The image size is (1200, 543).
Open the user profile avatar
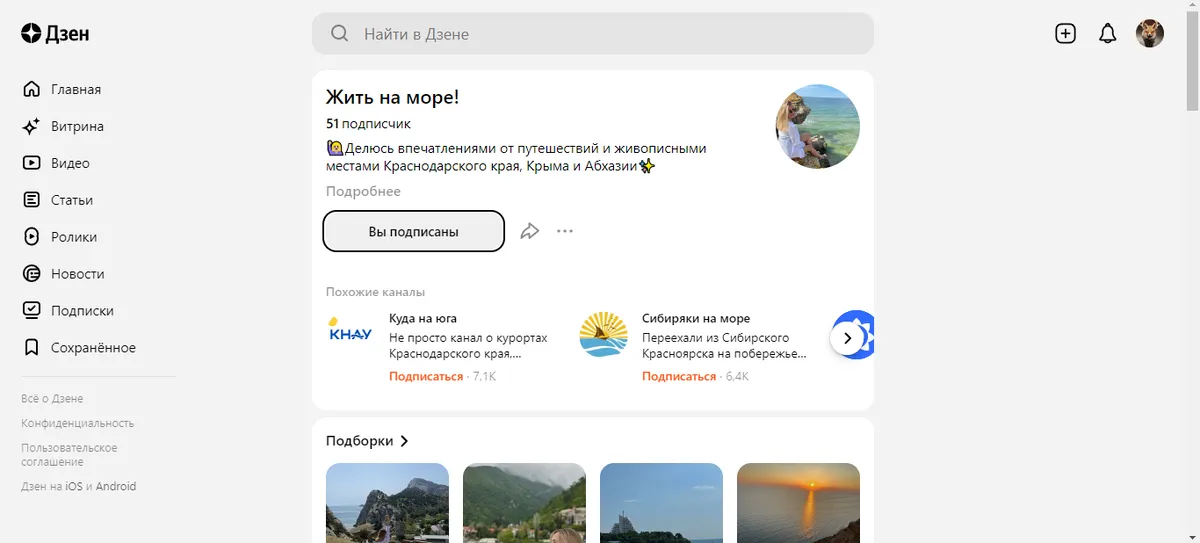[1150, 34]
